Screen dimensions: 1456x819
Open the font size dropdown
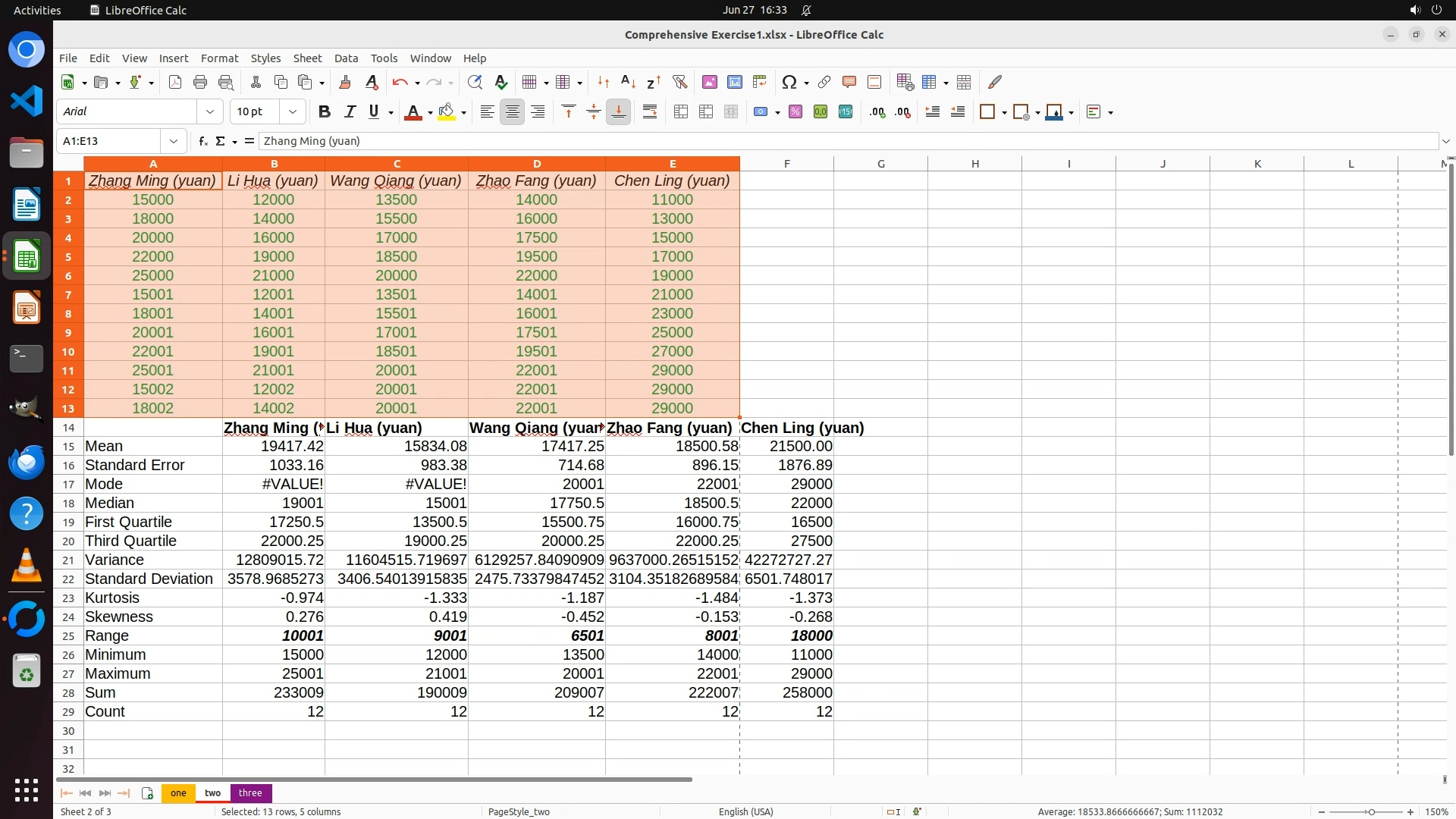coord(292,112)
